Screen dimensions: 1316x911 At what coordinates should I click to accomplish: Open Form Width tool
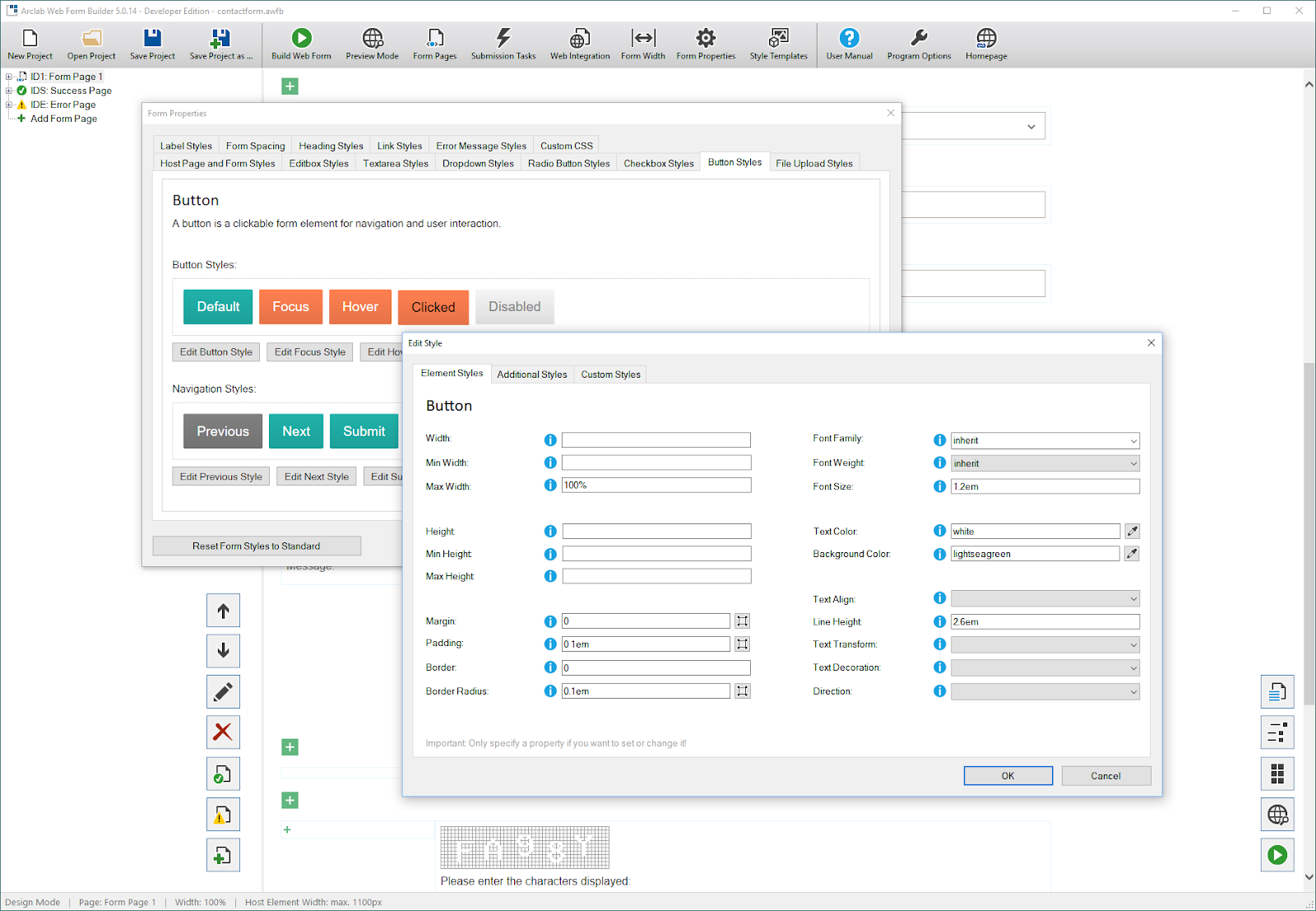pyautogui.click(x=642, y=44)
